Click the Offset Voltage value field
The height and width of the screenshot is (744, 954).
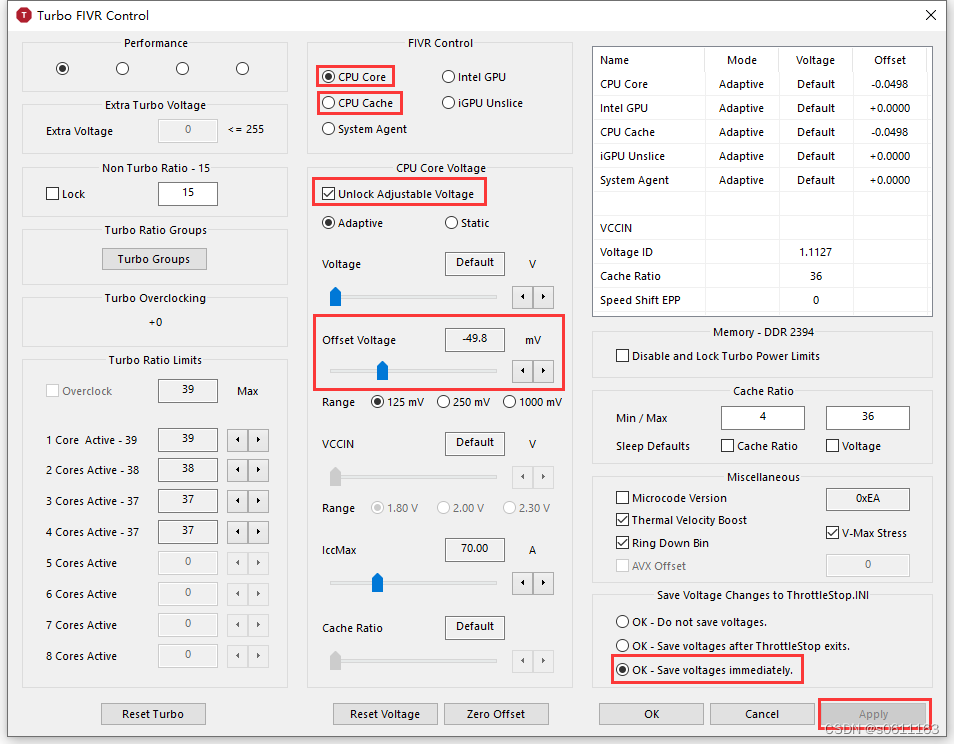coord(475,339)
